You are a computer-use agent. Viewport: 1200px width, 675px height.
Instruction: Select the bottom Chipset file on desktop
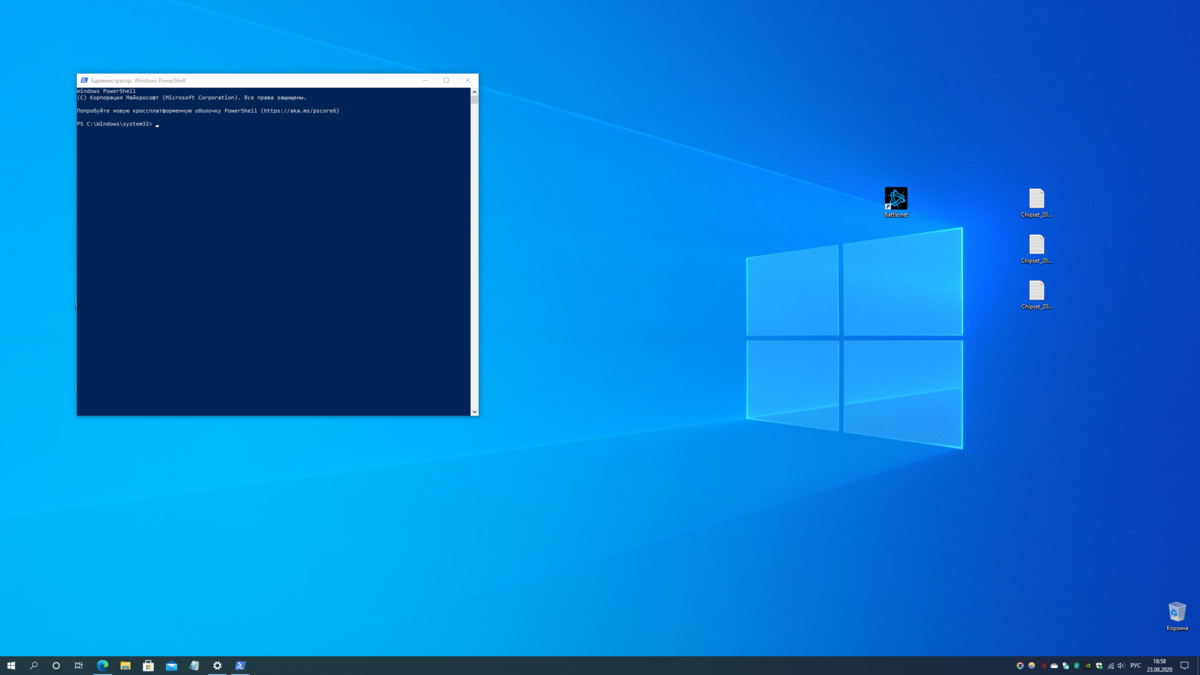[1036, 292]
